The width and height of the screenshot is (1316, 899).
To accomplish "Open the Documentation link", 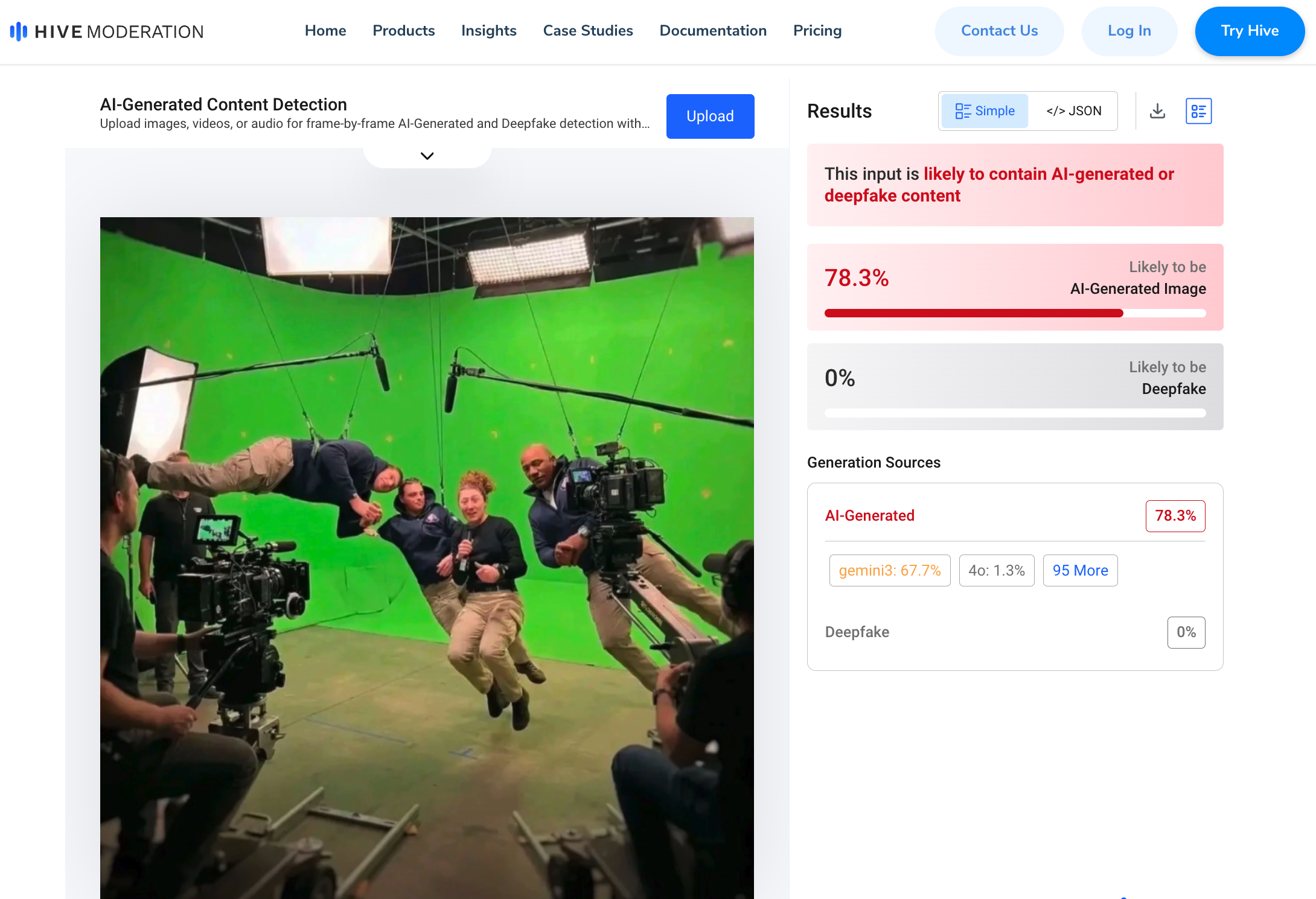I will pyautogui.click(x=713, y=31).
